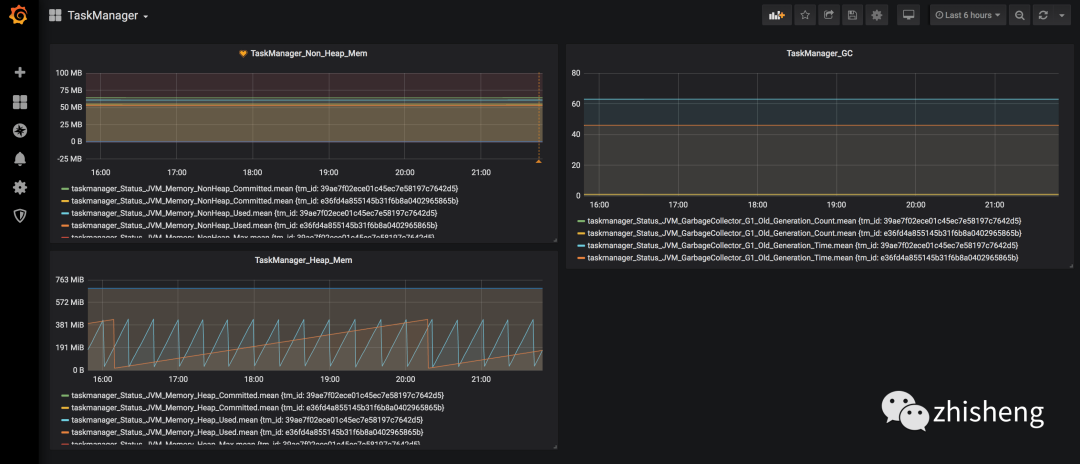The width and height of the screenshot is (1080, 464).
Task: Open Server Admin shield in the sidebar
Action: [x=19, y=215]
